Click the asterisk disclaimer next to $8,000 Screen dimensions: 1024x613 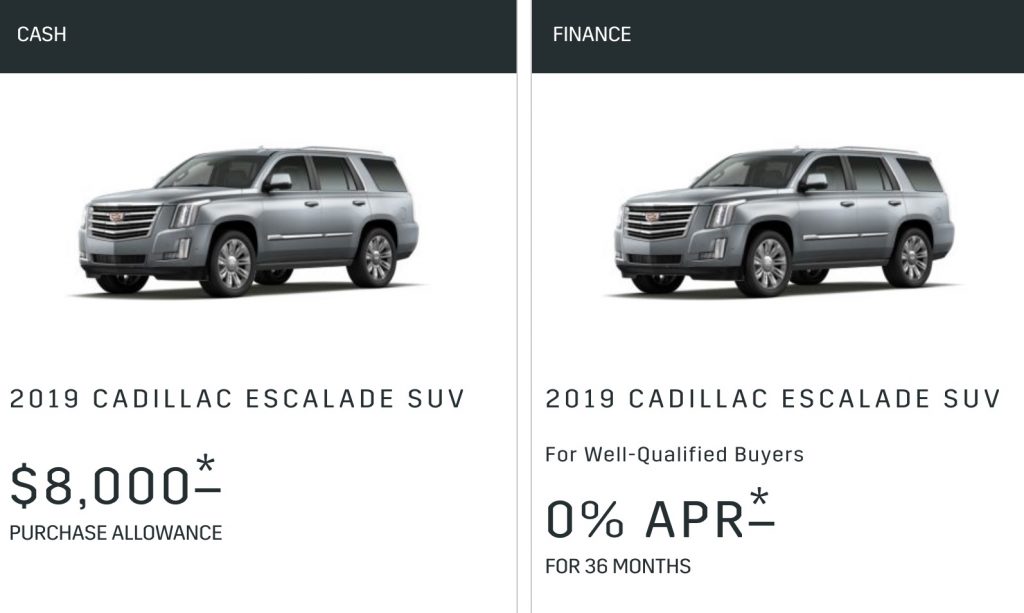click(x=206, y=473)
